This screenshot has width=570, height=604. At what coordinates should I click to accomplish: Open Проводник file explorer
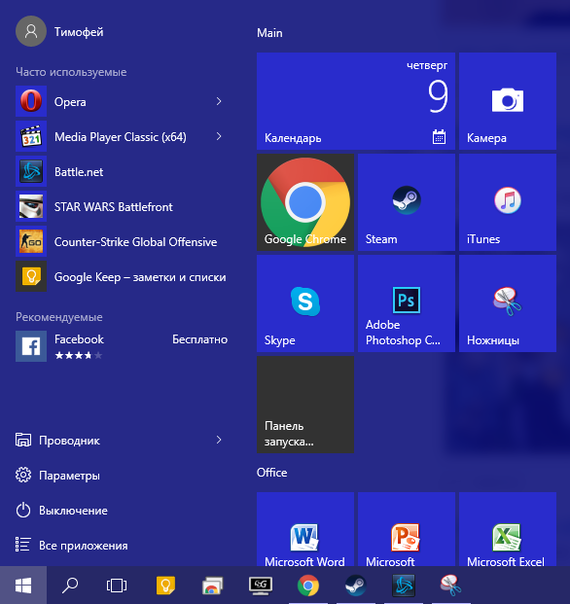click(x=58, y=440)
